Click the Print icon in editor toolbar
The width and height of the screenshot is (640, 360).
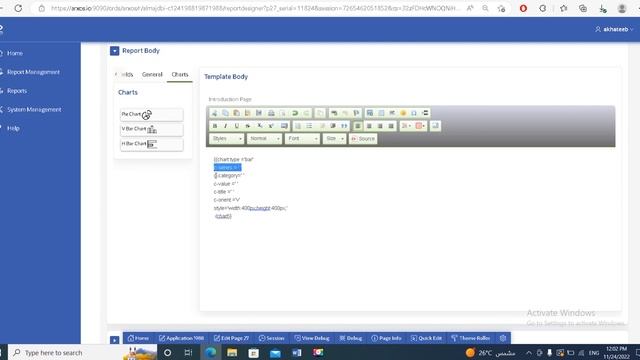coord(271,113)
